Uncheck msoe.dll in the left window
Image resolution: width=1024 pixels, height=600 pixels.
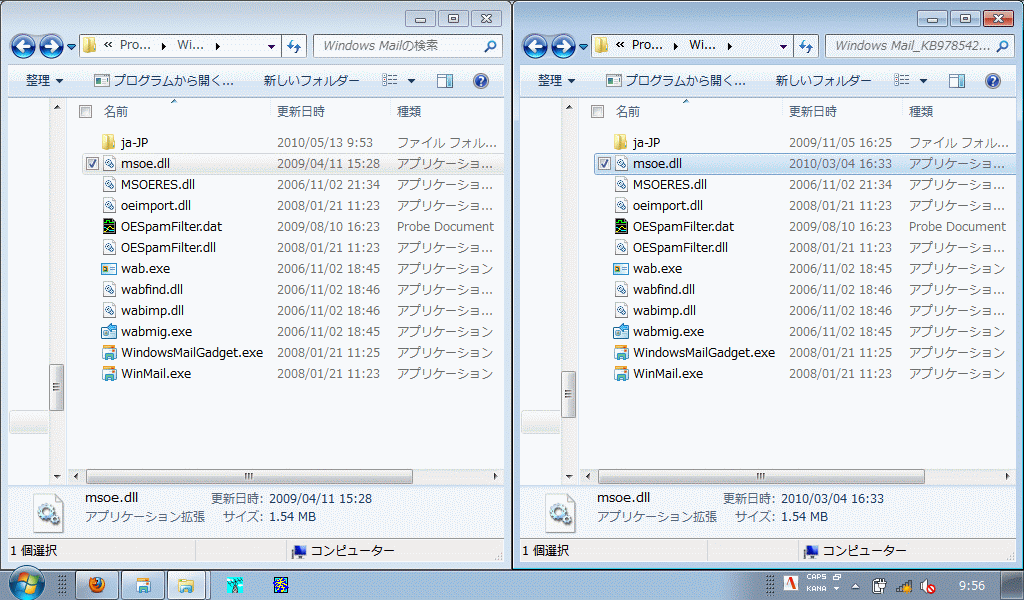(93, 163)
